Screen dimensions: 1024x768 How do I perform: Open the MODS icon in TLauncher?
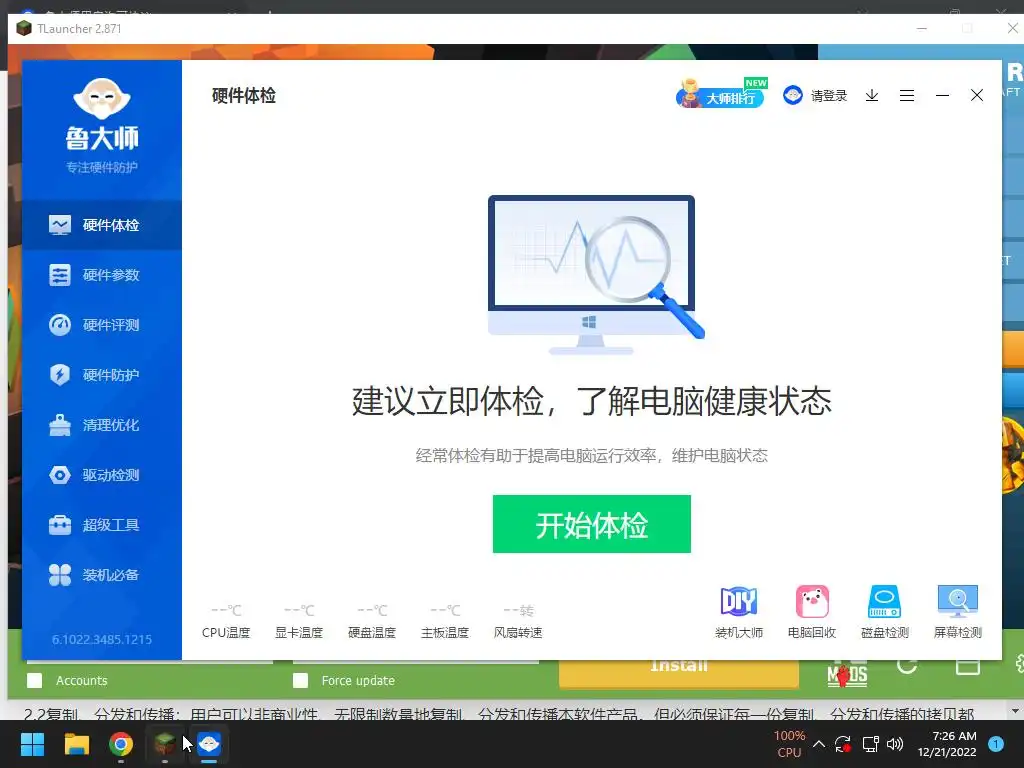(847, 674)
